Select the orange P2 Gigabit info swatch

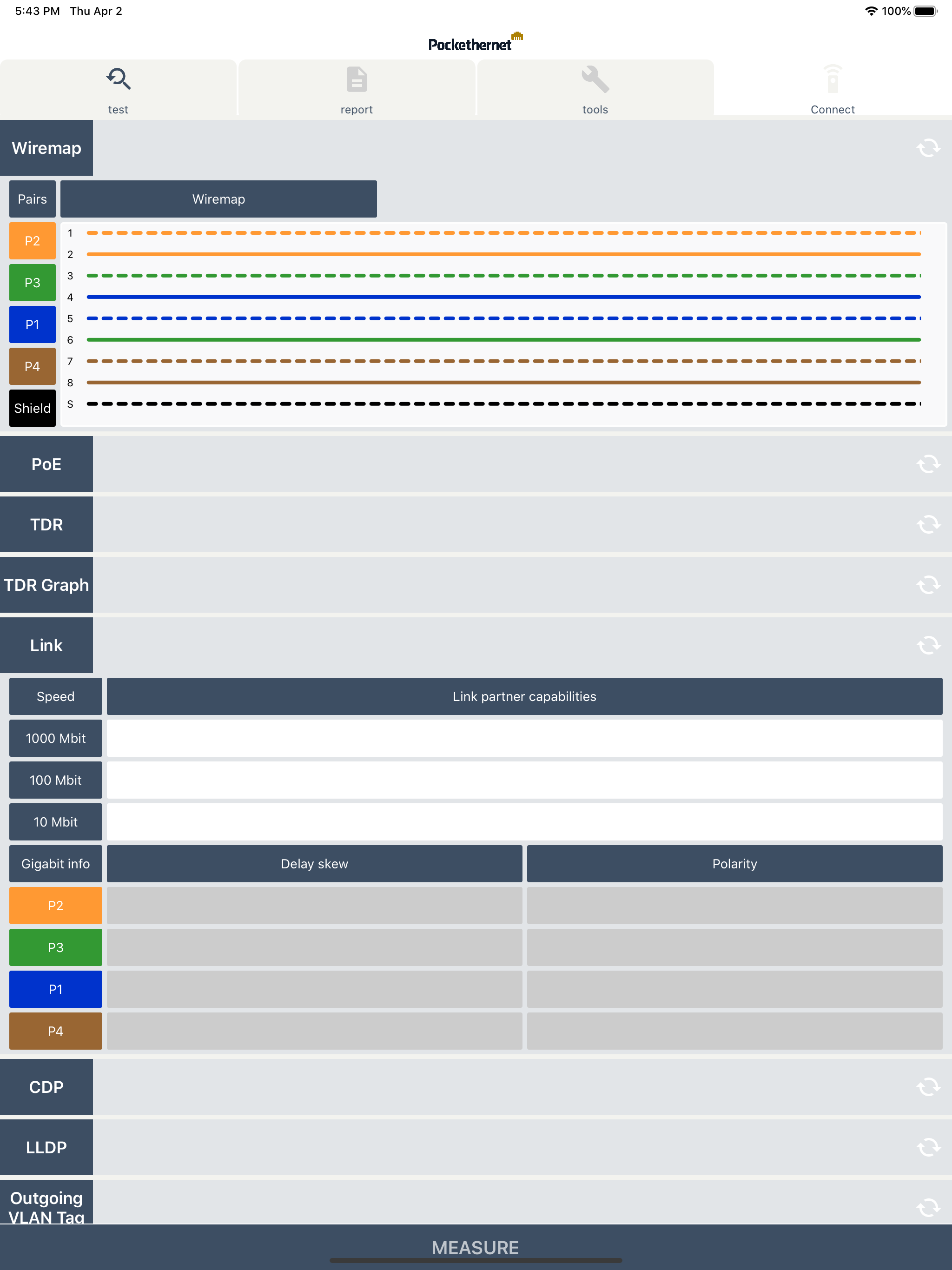tap(56, 906)
